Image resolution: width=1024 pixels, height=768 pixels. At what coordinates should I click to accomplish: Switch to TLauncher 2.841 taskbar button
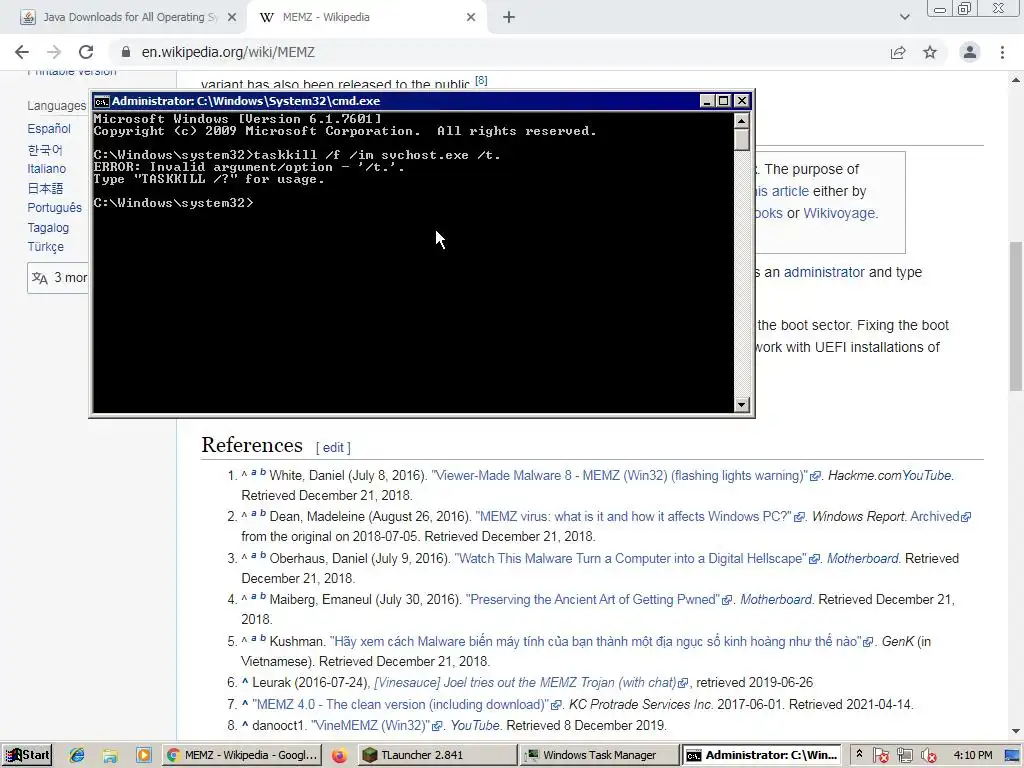click(438, 755)
